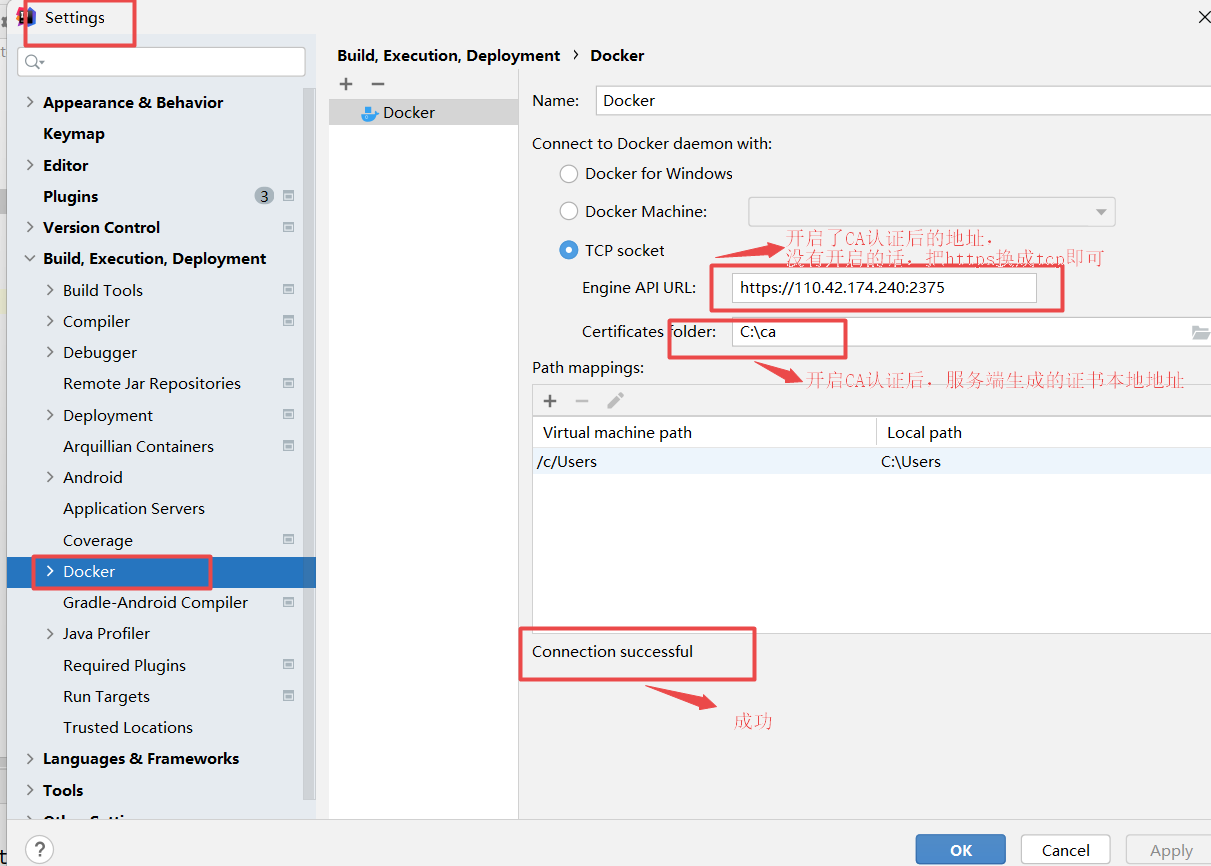Open Application Servers settings
Screen dimensions: 1211x866
[x=134, y=508]
